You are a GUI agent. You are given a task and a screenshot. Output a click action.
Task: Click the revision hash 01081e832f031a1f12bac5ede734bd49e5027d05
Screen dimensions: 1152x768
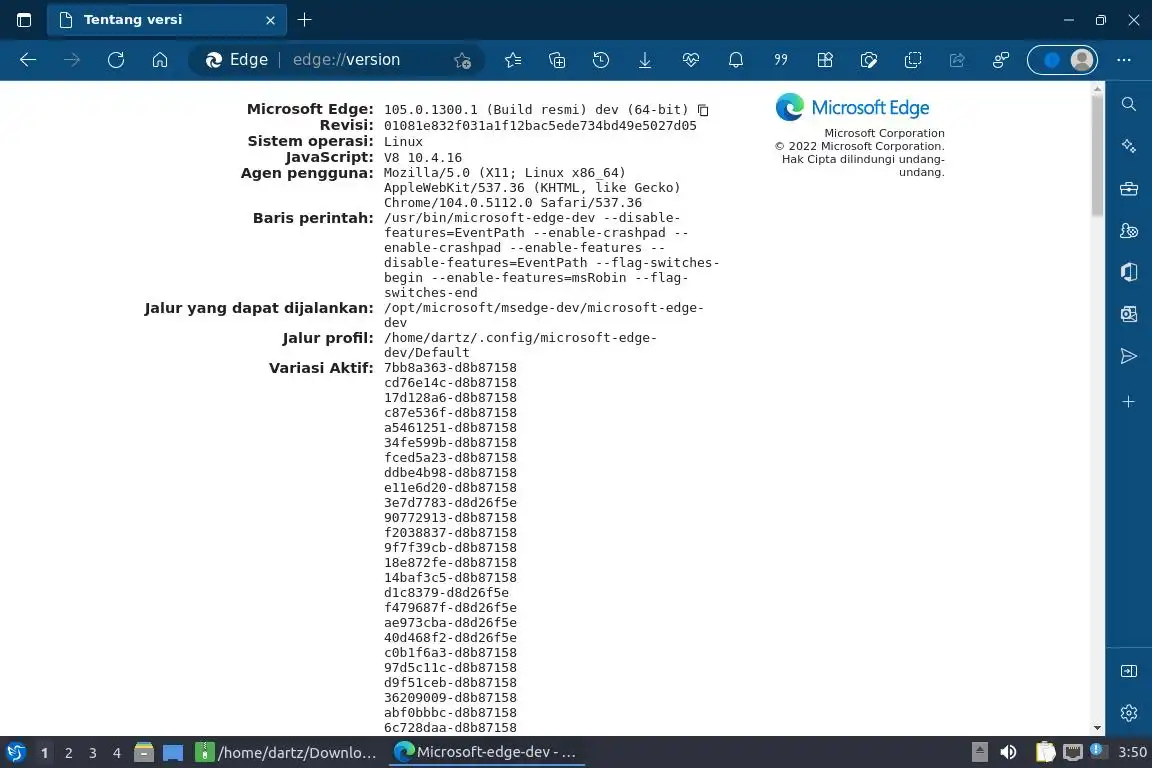[x=540, y=126]
